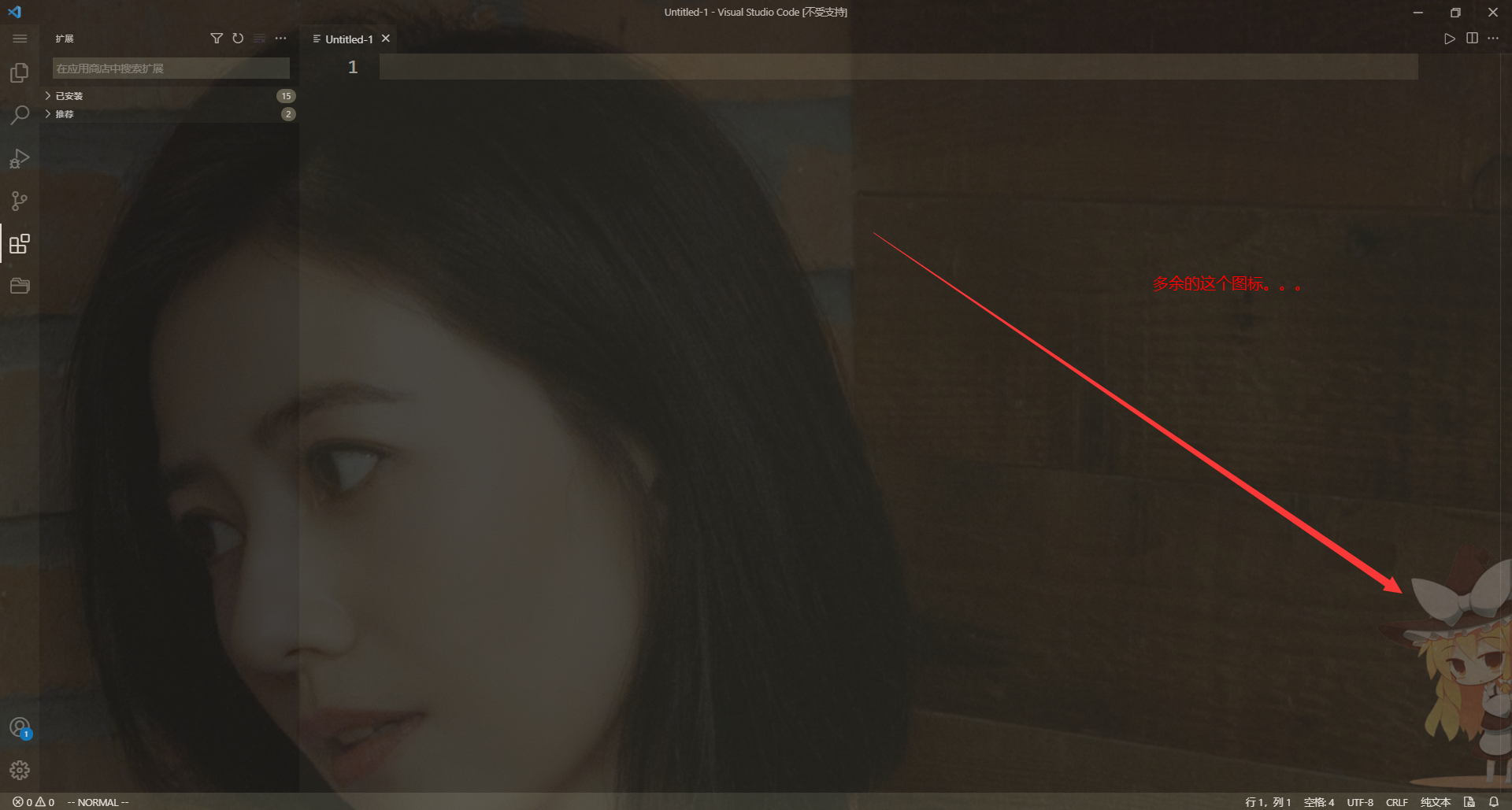
Task: Open the Explorer view in activity bar
Action: click(20, 73)
